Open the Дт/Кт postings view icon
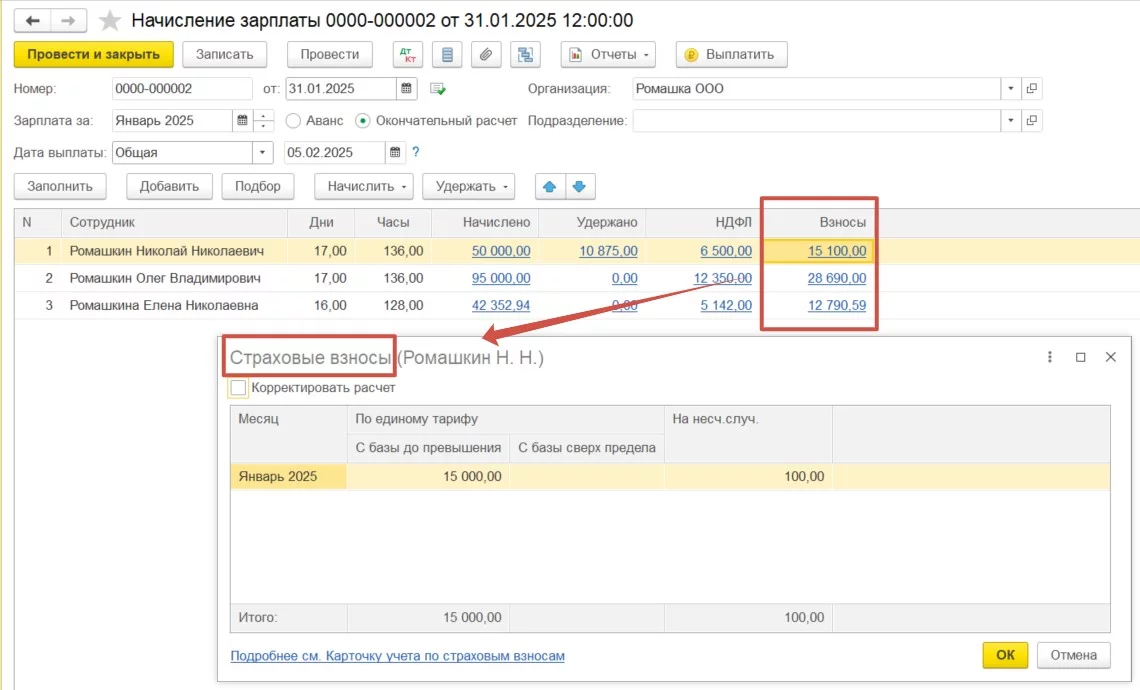Image resolution: width=1140 pixels, height=690 pixels. [x=407, y=54]
